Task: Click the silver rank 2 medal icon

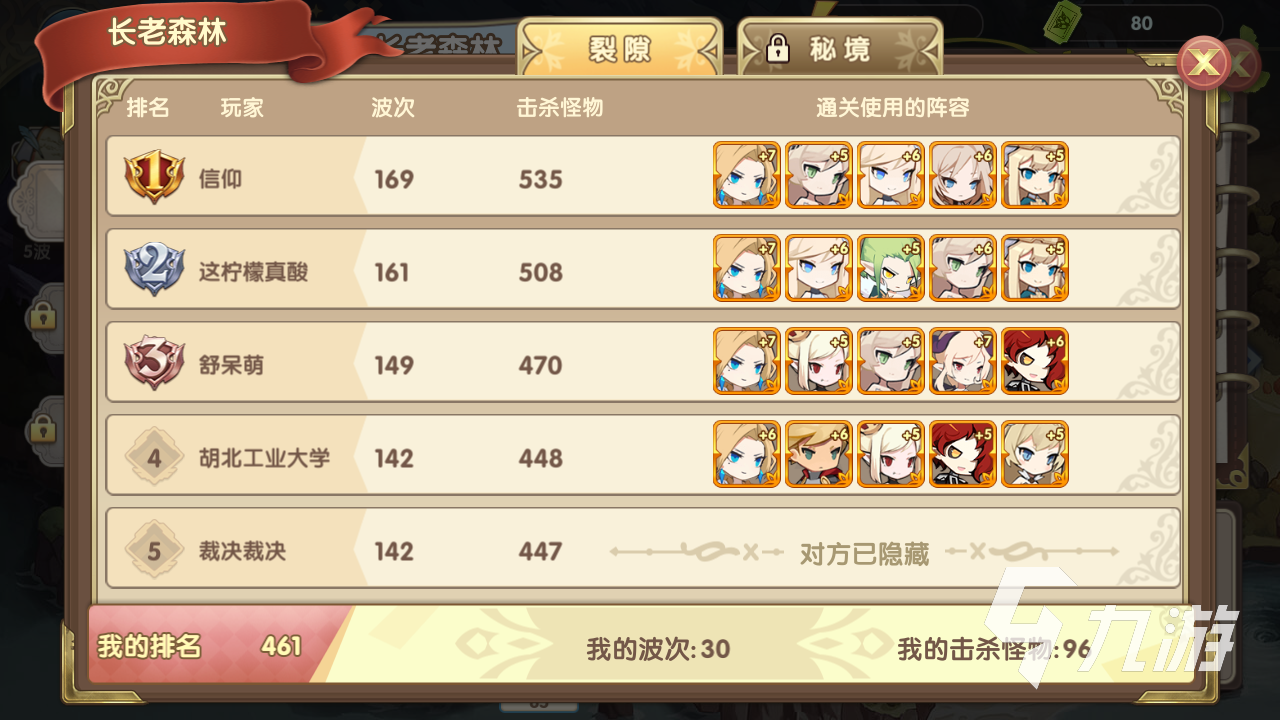Action: (x=153, y=271)
